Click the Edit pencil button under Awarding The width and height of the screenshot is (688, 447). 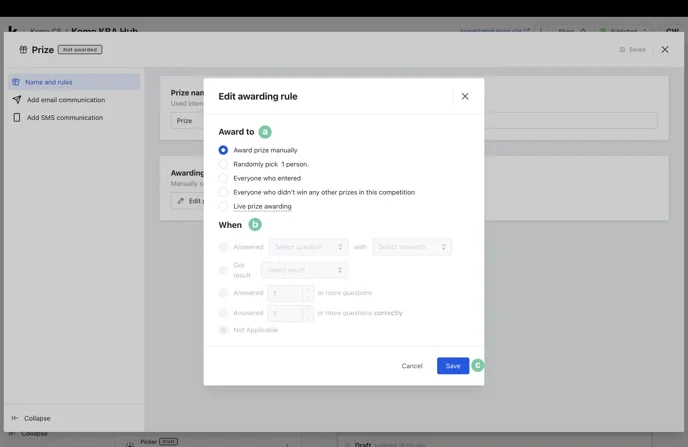189,201
